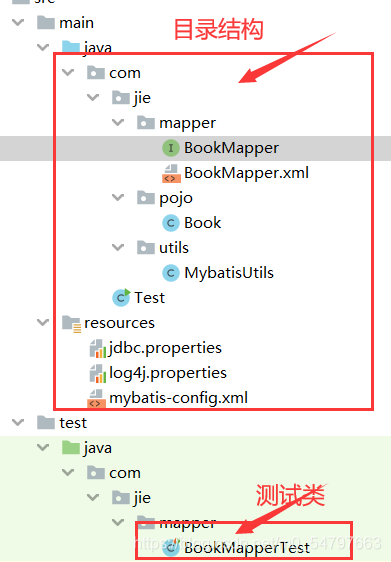Image resolution: width=391 pixels, height=562 pixels.
Task: Collapse the resources folder chevron
Action: tap(43, 323)
